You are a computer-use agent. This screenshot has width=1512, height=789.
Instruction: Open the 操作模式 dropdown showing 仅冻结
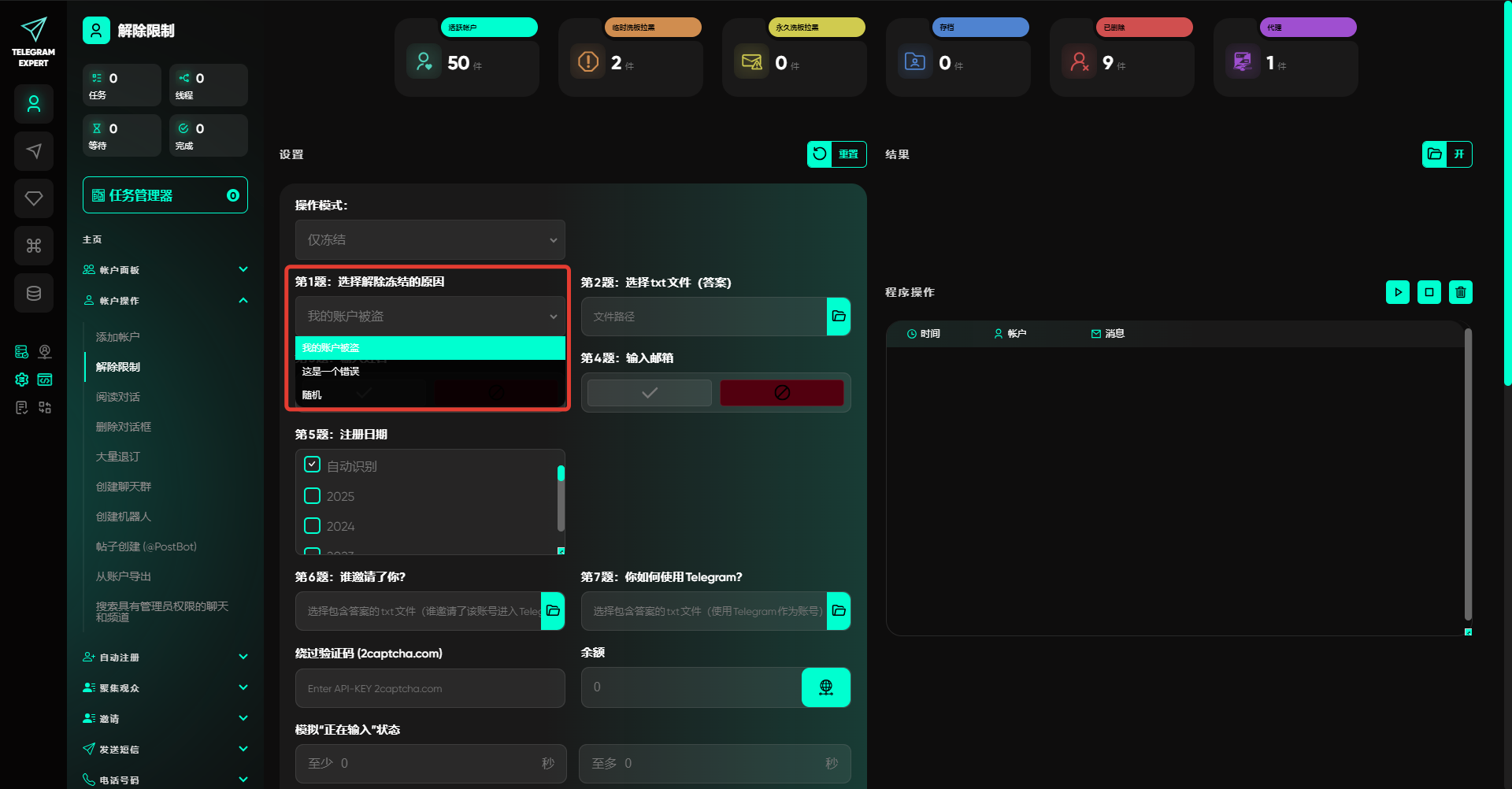430,240
